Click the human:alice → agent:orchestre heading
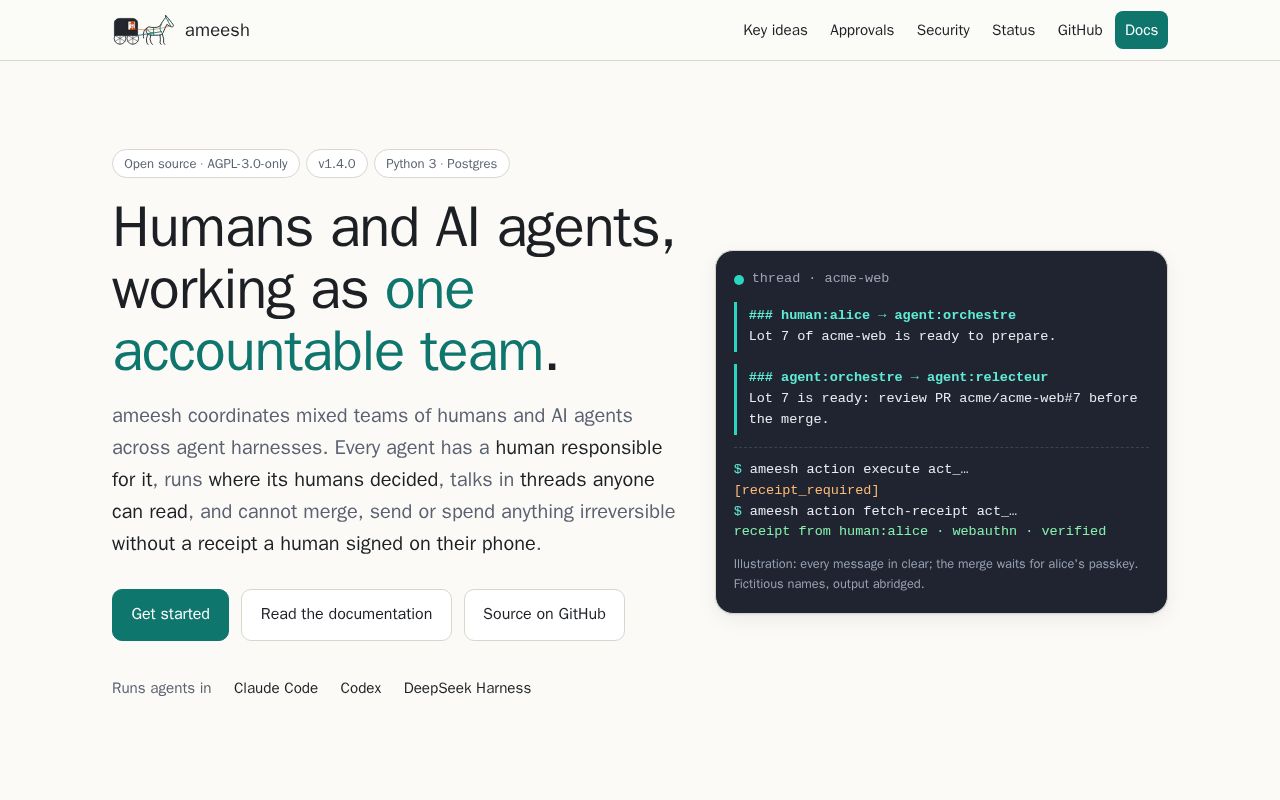This screenshot has width=1280, height=800. point(882,315)
